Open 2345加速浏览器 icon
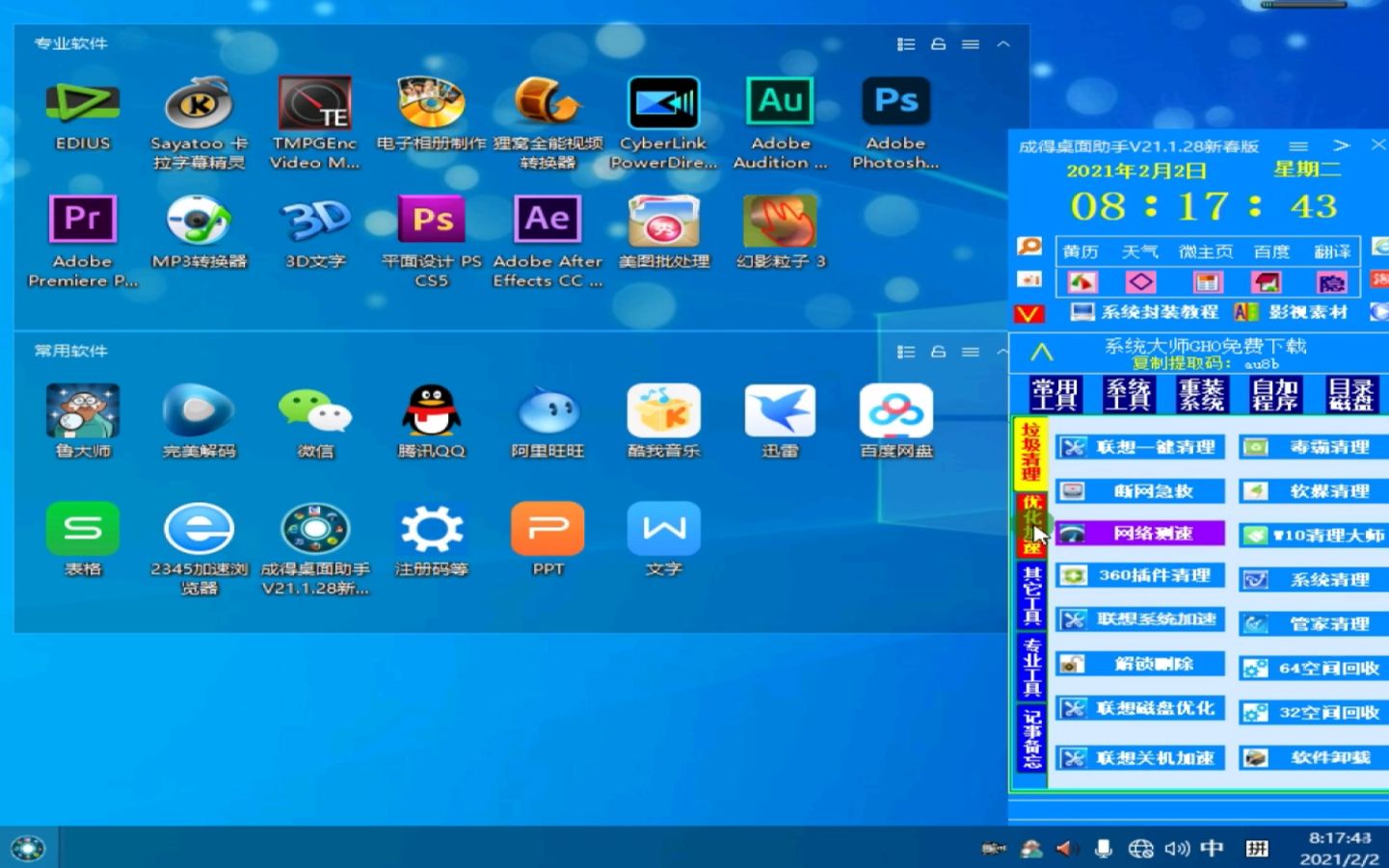The height and width of the screenshot is (868, 1389). click(199, 528)
